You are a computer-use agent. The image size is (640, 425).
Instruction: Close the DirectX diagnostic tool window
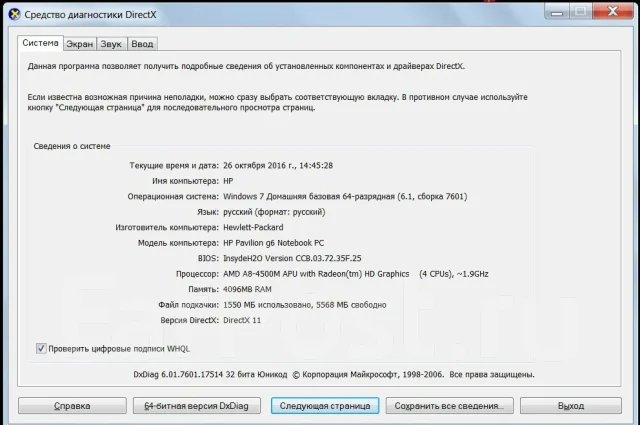pos(612,12)
